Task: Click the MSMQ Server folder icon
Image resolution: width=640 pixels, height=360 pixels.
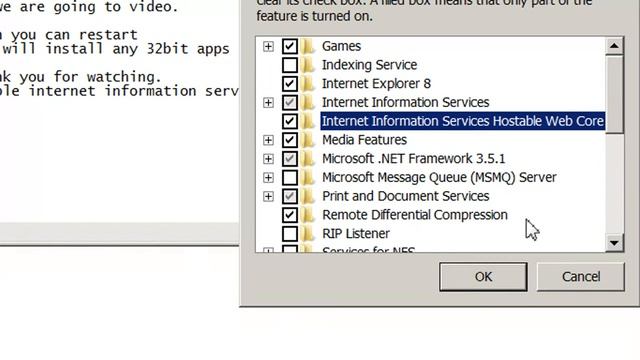Action: coord(308,178)
